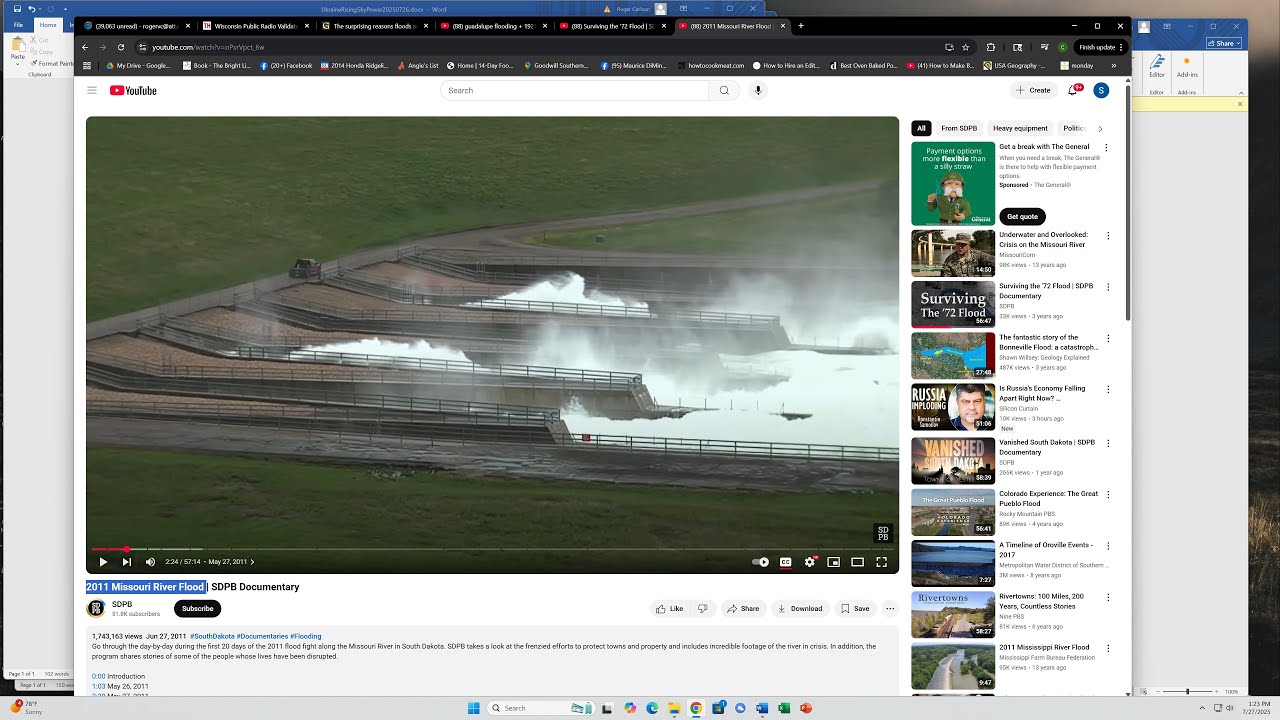The height and width of the screenshot is (720, 1280).
Task: Open the YouTube guide hamburger menu
Action: 92,90
